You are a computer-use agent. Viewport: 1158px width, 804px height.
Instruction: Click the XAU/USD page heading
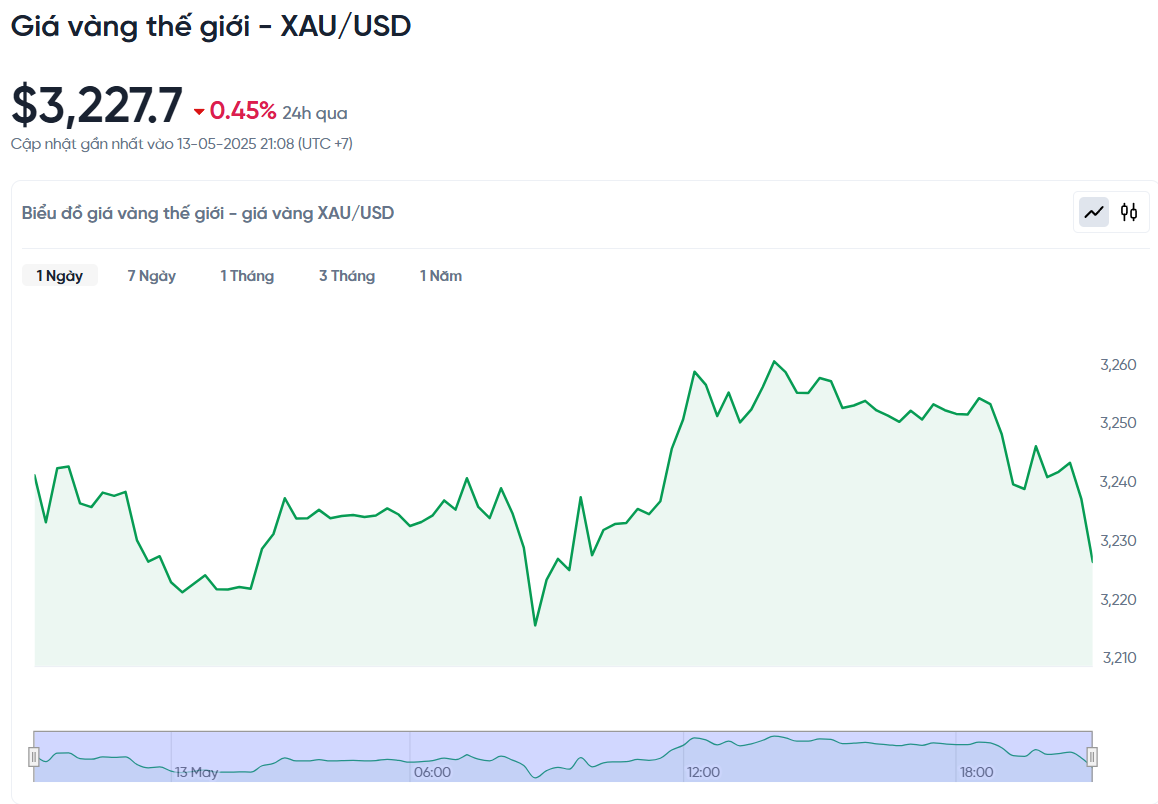coord(211,26)
